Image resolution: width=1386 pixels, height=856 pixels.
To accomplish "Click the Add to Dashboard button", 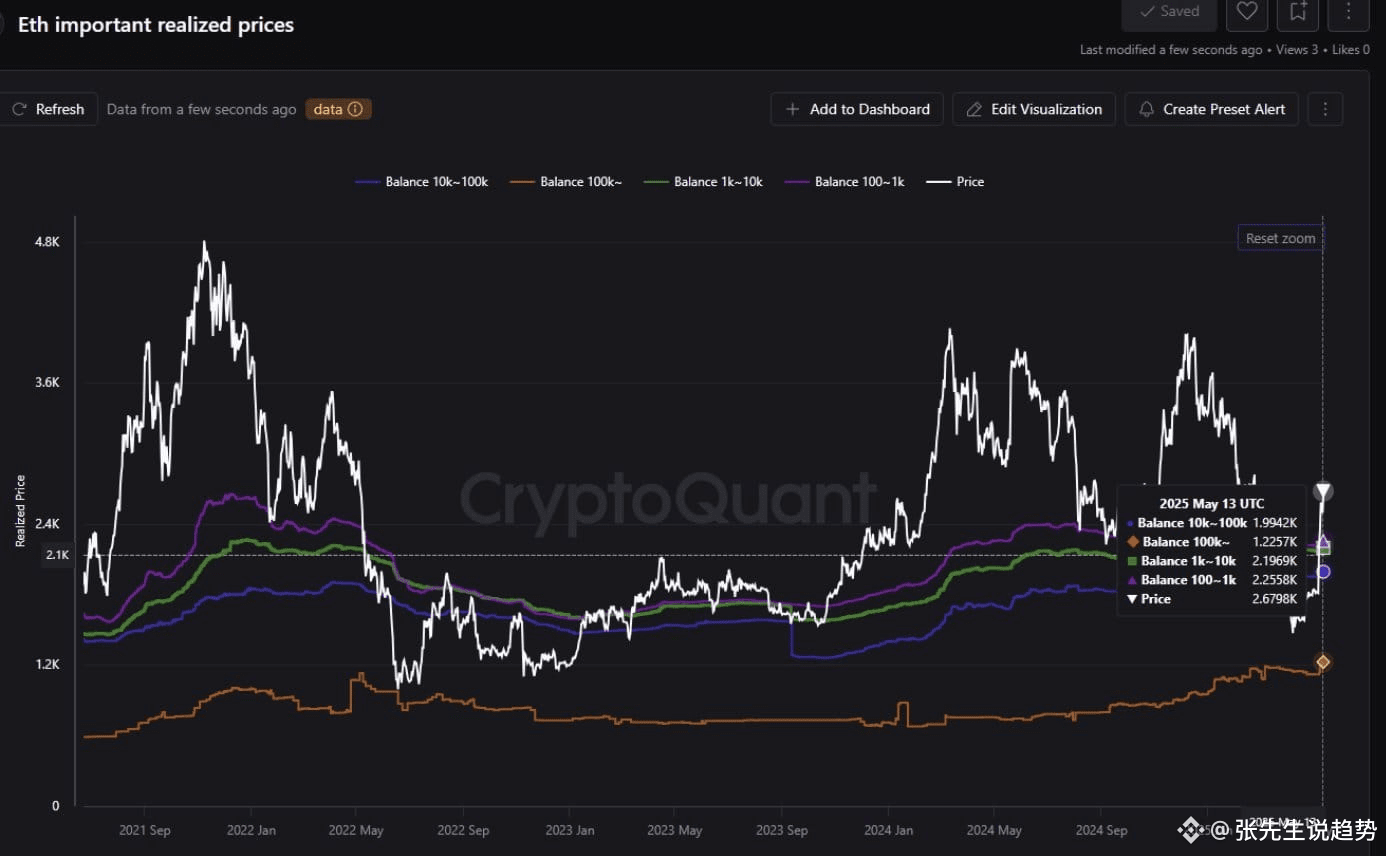I will coord(856,109).
